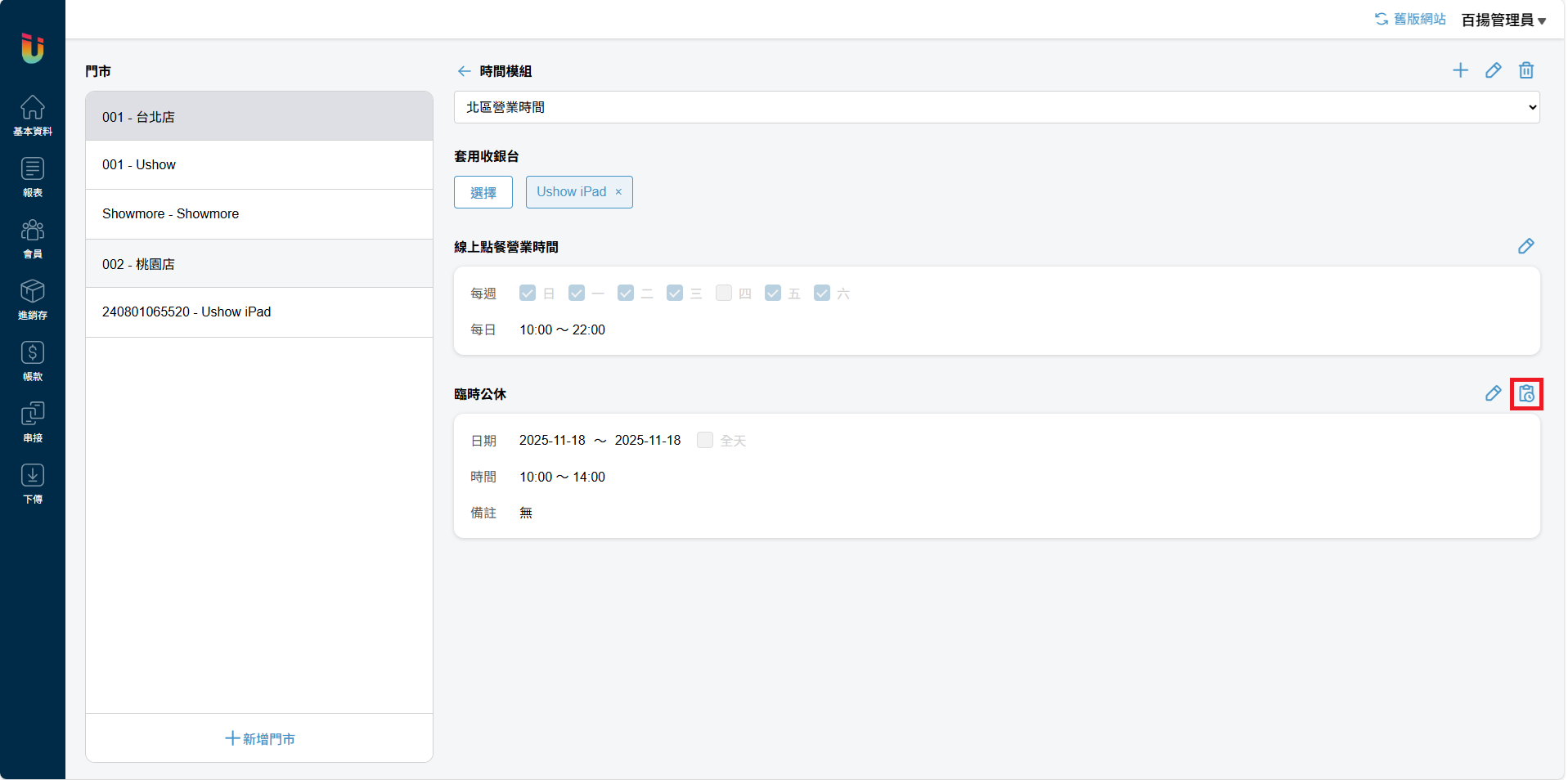The image size is (1568, 780).
Task: Select store 002 - 桃園店
Action: click(259, 264)
